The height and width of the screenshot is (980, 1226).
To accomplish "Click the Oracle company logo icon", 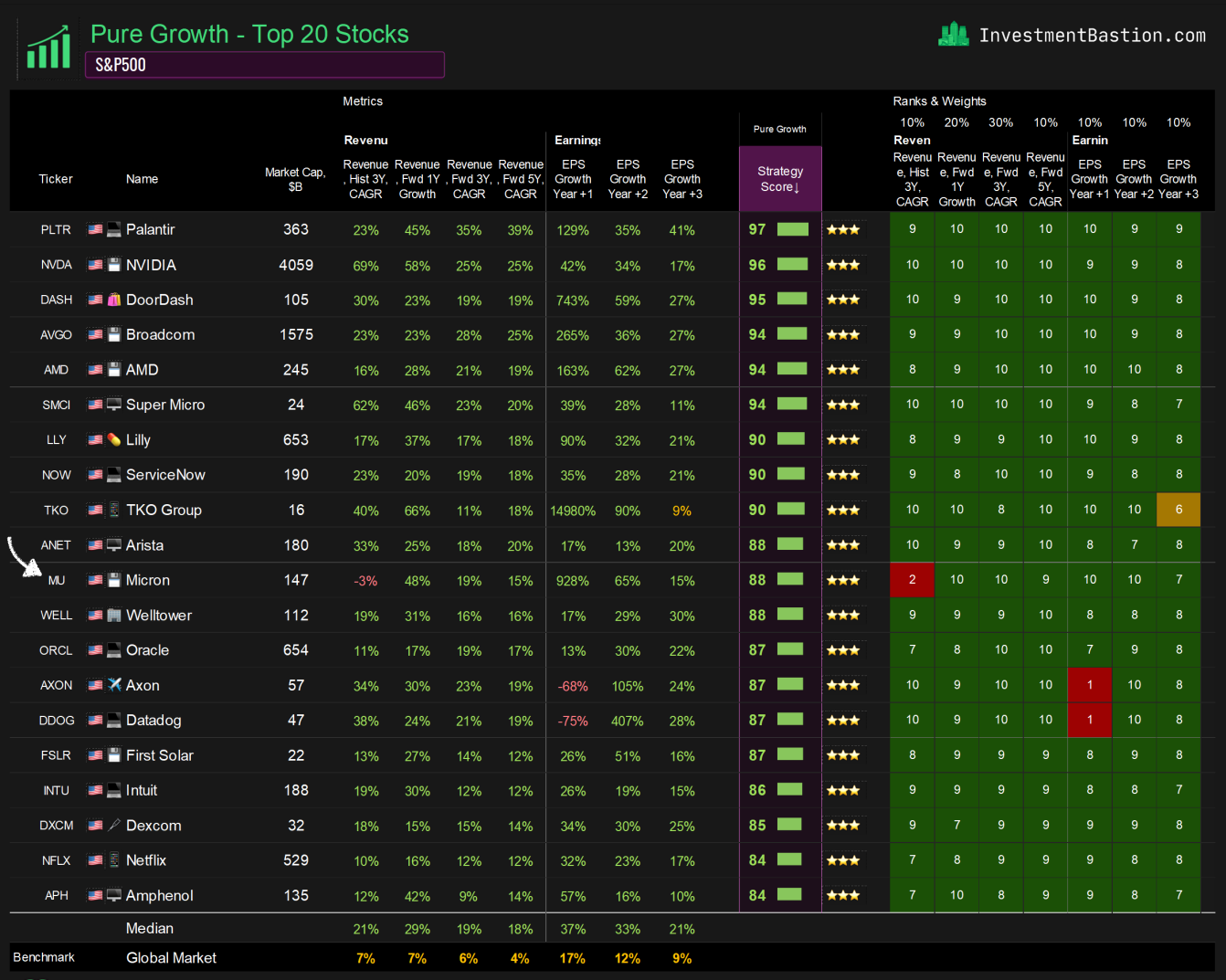I will 114,650.
